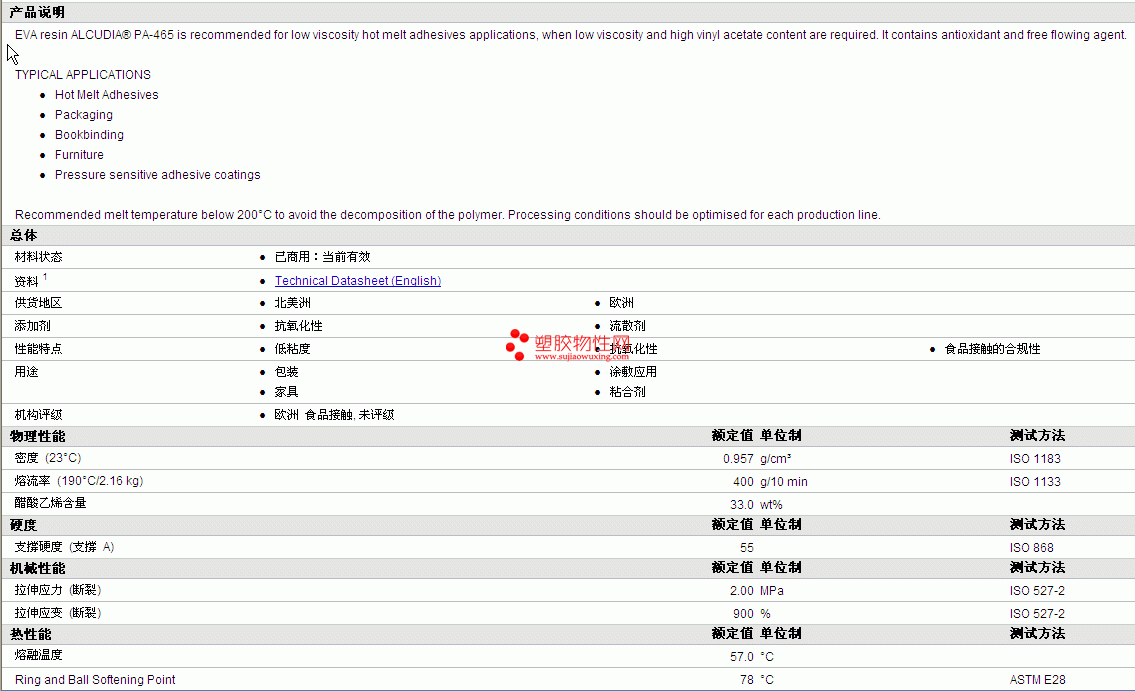Click the 供货地区 row label
Screen dimensions: 1135x691
[x=38, y=302]
